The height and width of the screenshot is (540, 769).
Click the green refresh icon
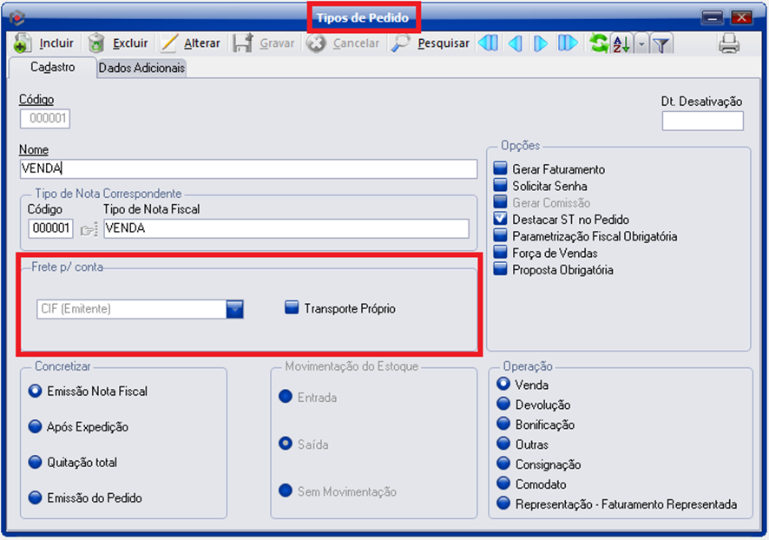pos(599,44)
